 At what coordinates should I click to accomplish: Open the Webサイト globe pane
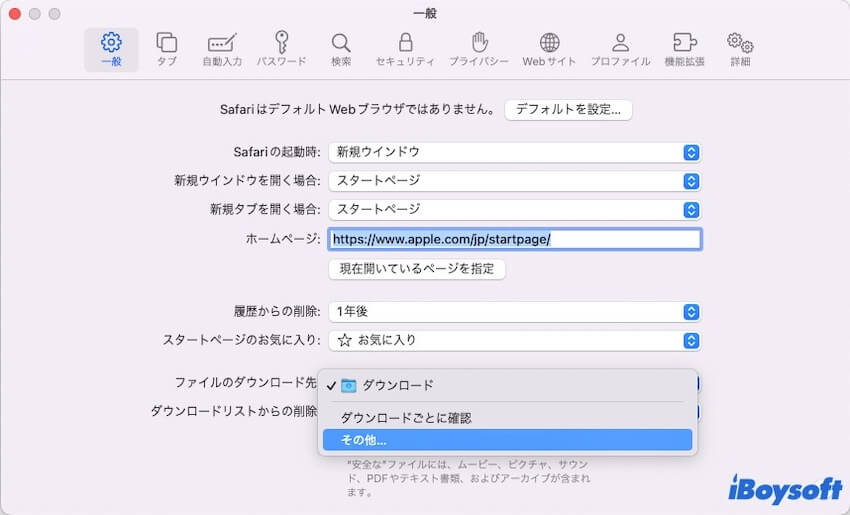tap(549, 50)
